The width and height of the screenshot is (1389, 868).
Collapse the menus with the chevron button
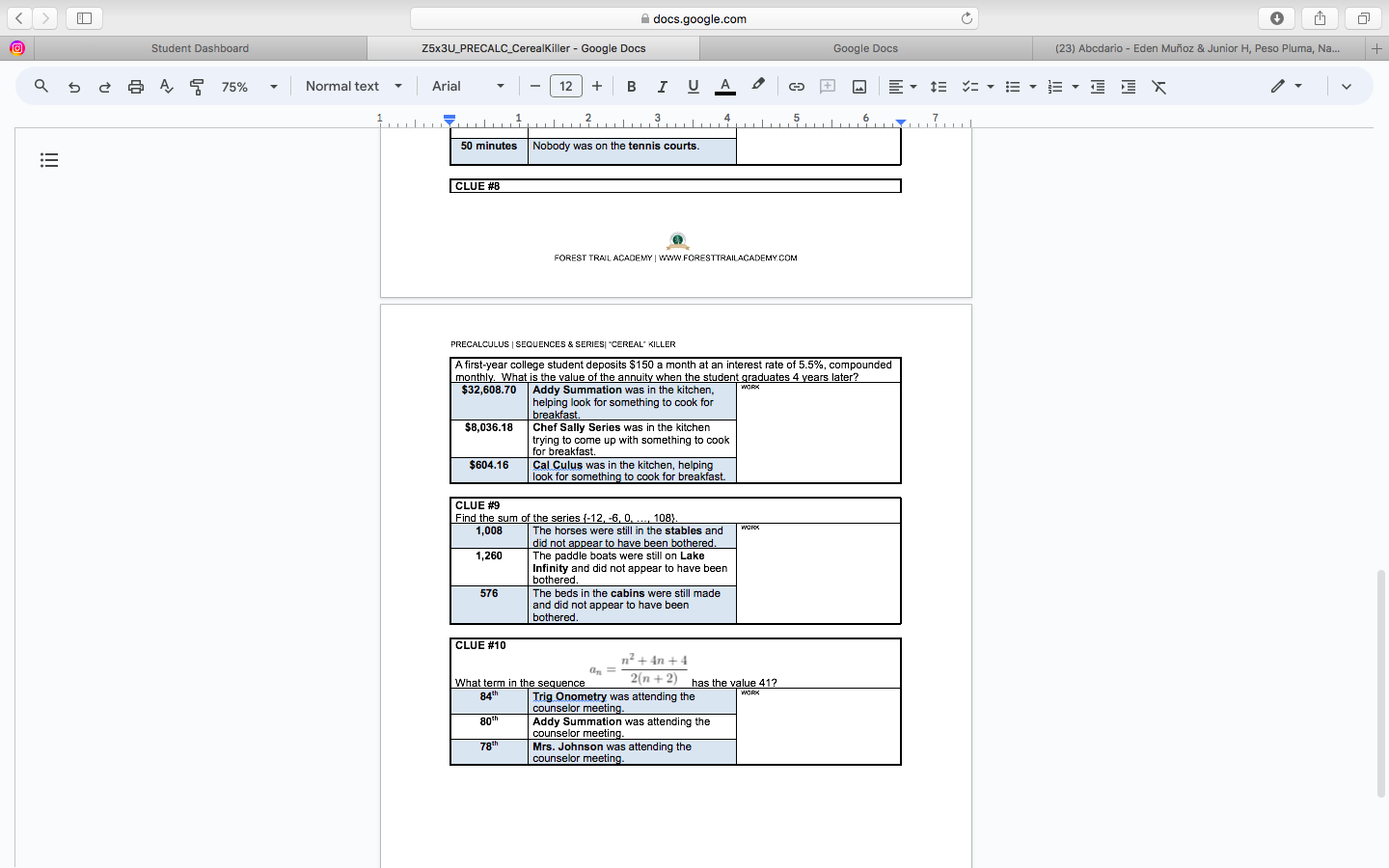[1347, 87]
